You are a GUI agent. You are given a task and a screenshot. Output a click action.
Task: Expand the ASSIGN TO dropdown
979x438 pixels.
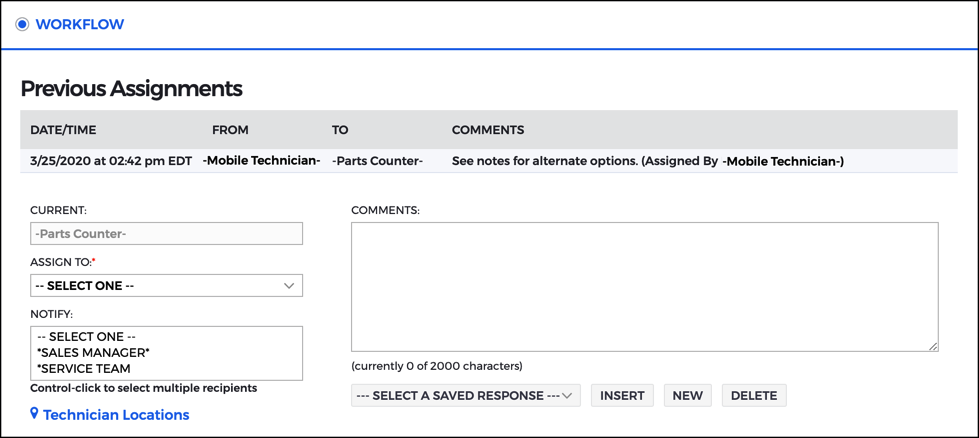(x=166, y=286)
